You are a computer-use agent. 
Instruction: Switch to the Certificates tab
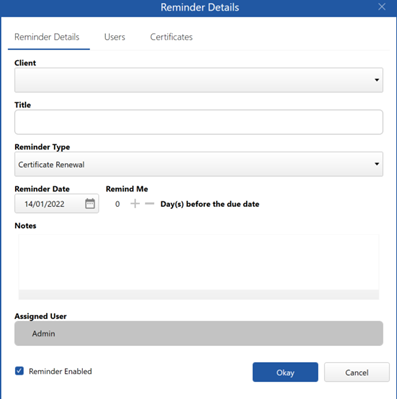point(171,37)
